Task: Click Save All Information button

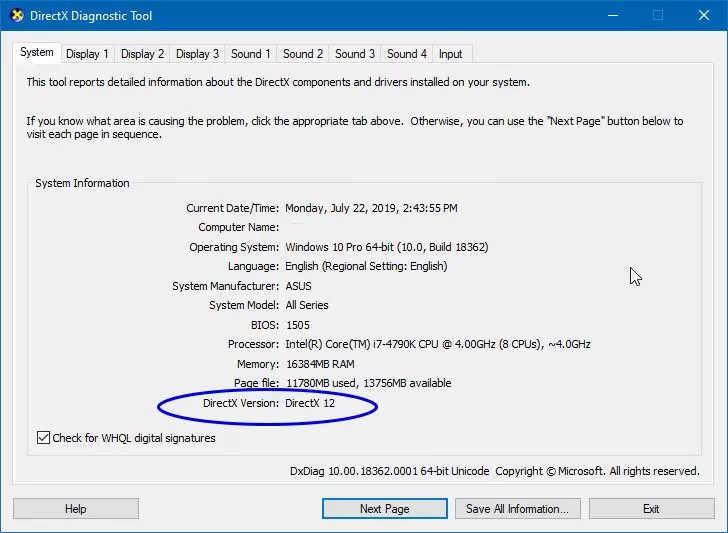Action: coord(517,509)
